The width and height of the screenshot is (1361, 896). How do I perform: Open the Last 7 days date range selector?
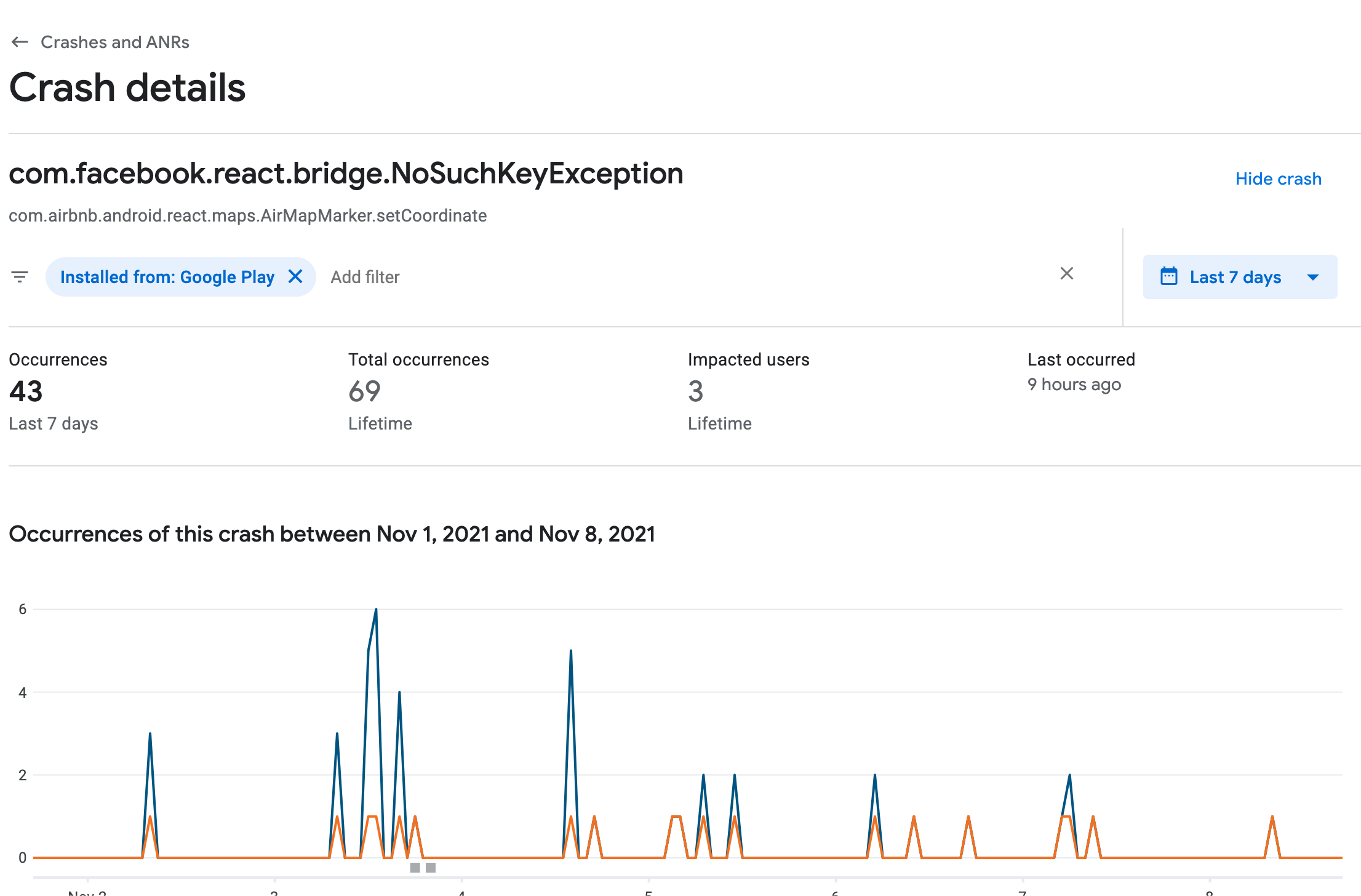tap(1235, 277)
